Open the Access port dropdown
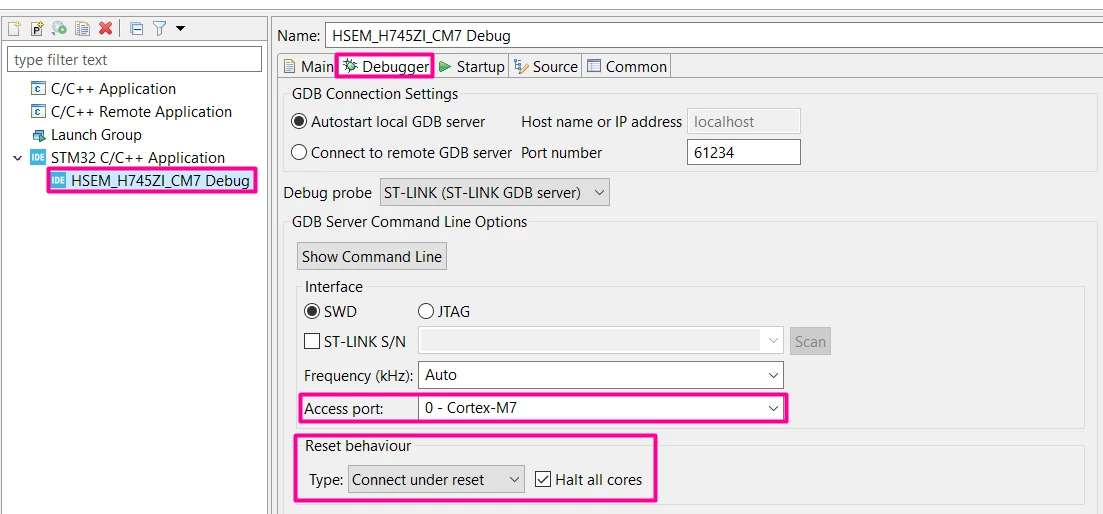1103x514 pixels. [601, 407]
